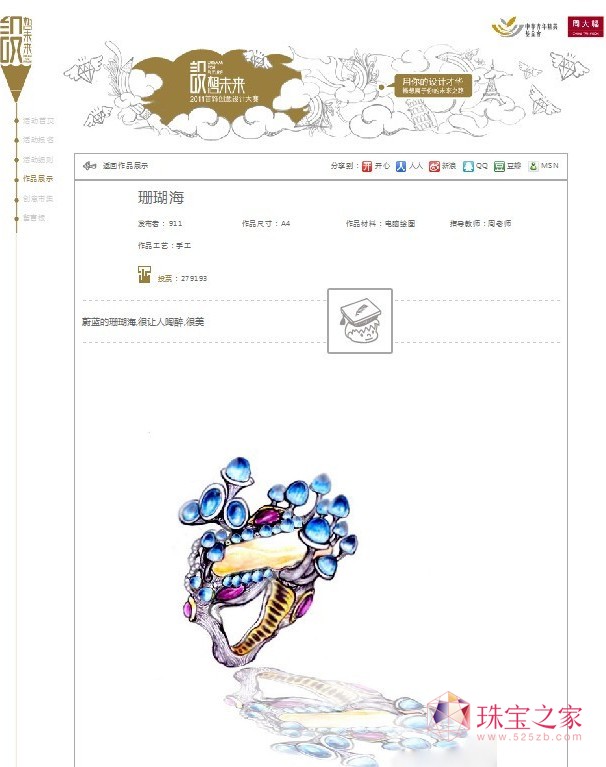
Task: Open the 中华青年精英 foundation logo
Action: 524,27
